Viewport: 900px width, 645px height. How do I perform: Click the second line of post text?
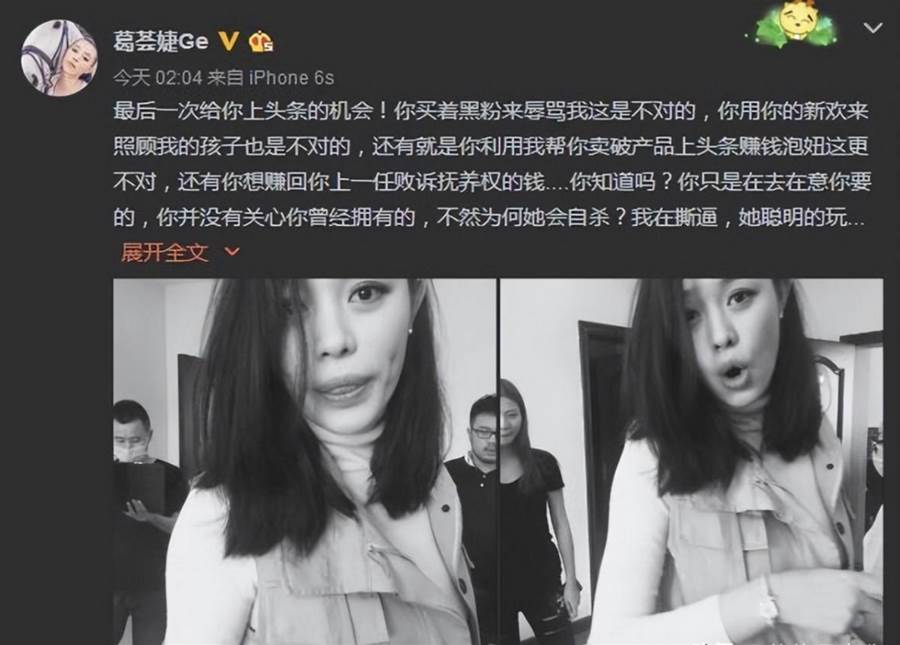[491, 146]
